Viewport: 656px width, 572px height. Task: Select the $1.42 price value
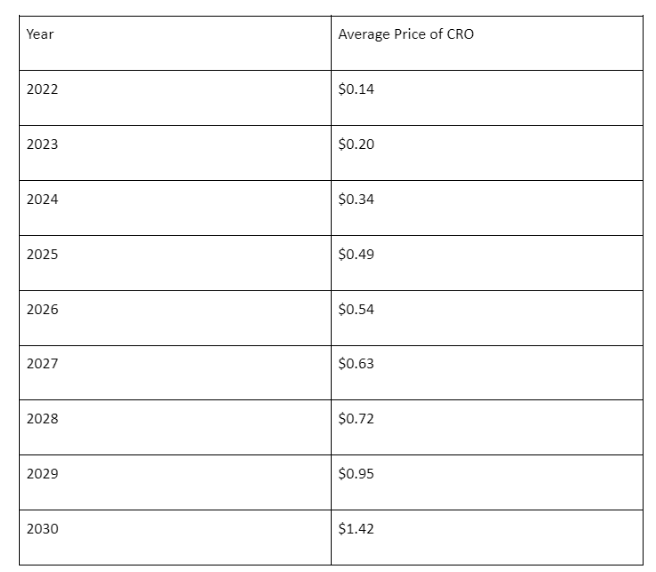pyautogui.click(x=356, y=528)
